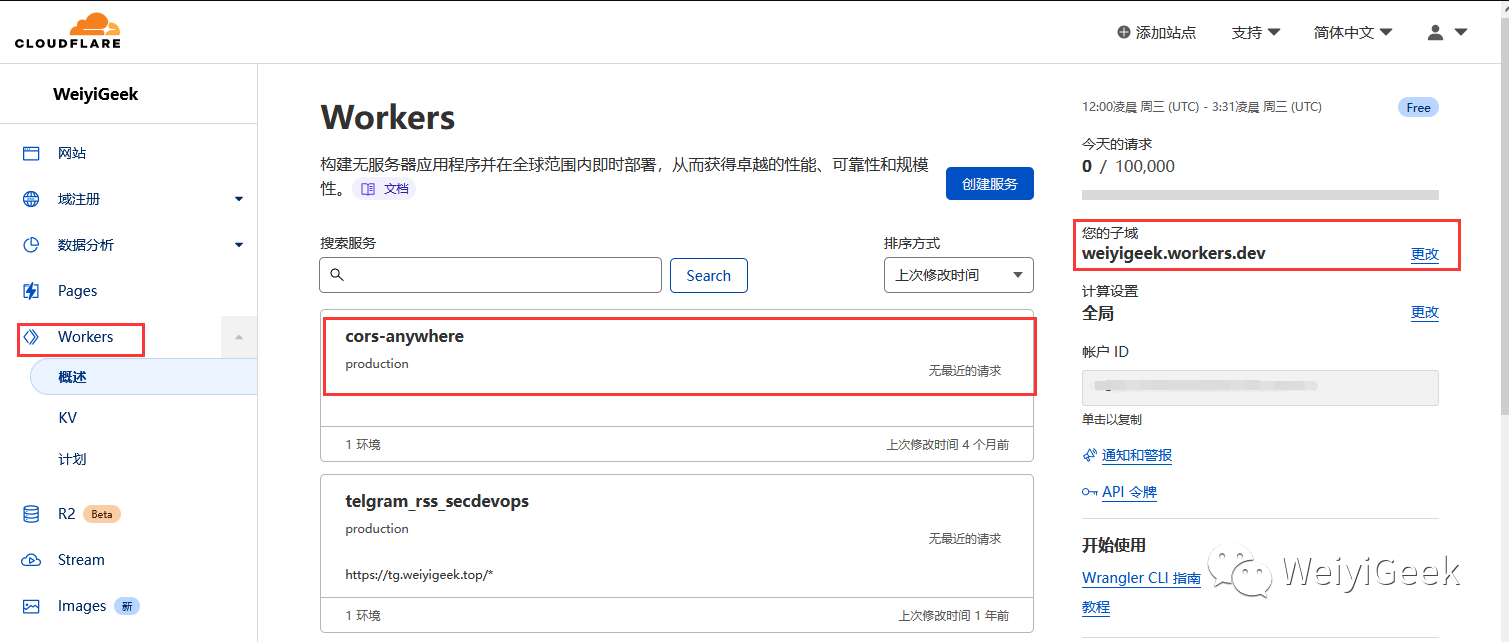Click the R2 Beta badge

pos(102,514)
